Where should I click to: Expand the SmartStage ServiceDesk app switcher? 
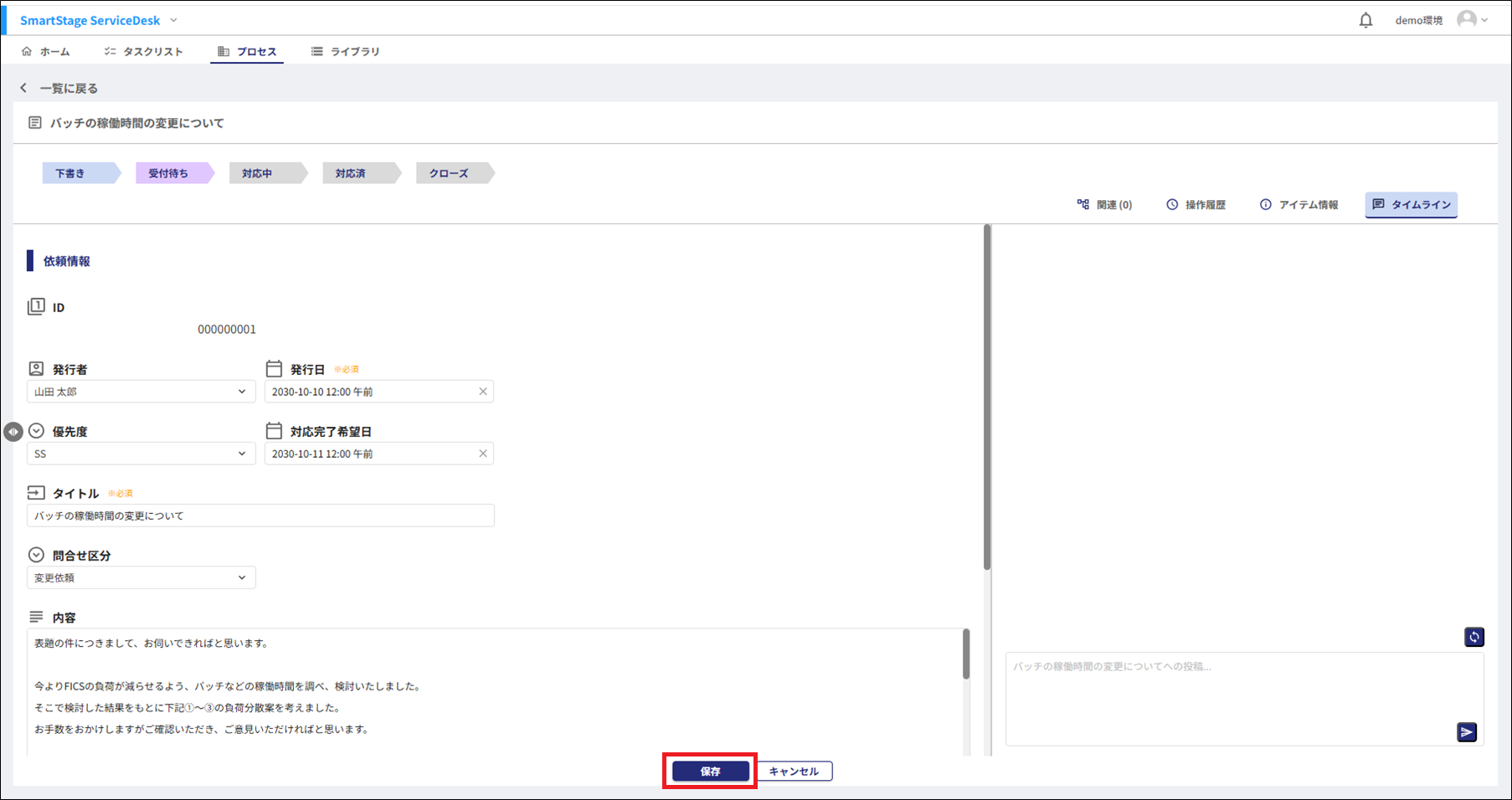[x=173, y=20]
